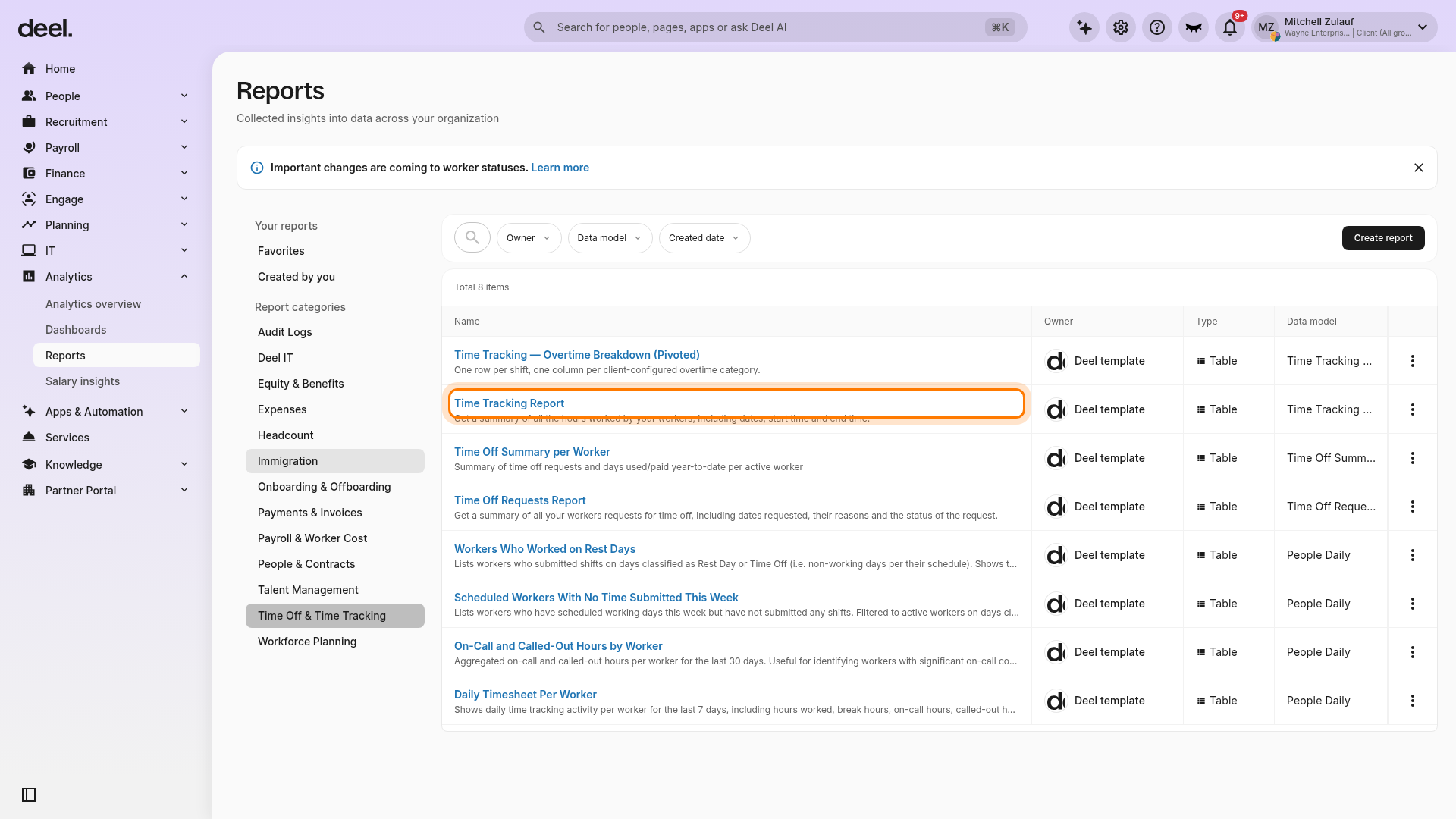Close the worker statuses banner
Viewport: 1456px width, 819px height.
1419,168
